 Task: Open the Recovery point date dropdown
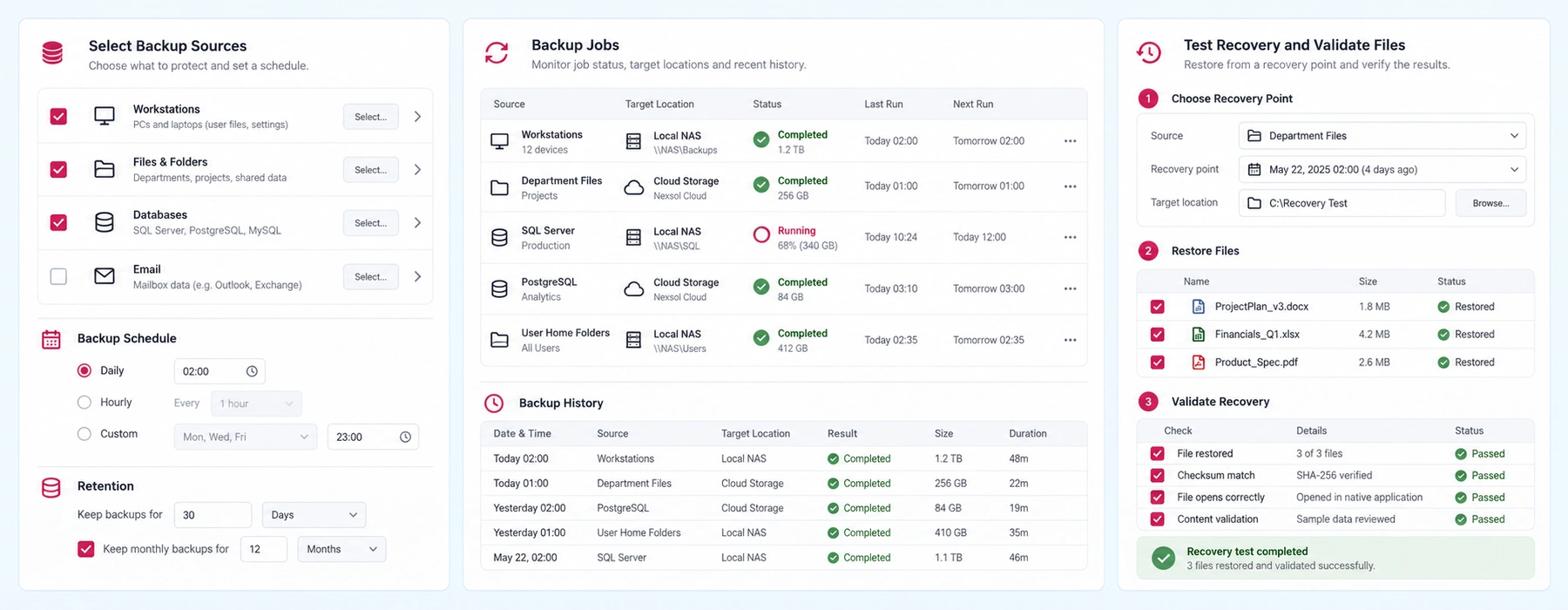point(1382,169)
